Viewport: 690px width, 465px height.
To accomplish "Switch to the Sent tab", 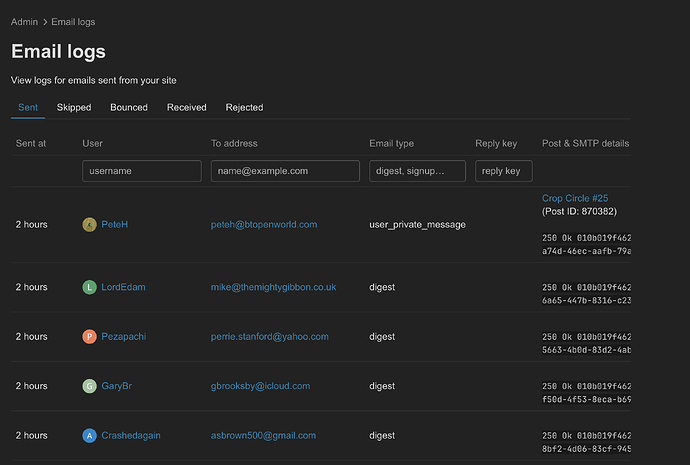I will click(x=28, y=107).
